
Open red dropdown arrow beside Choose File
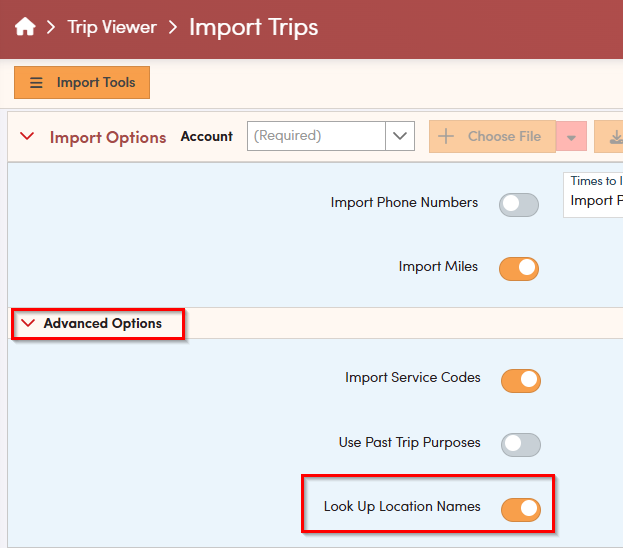pyautogui.click(x=571, y=137)
